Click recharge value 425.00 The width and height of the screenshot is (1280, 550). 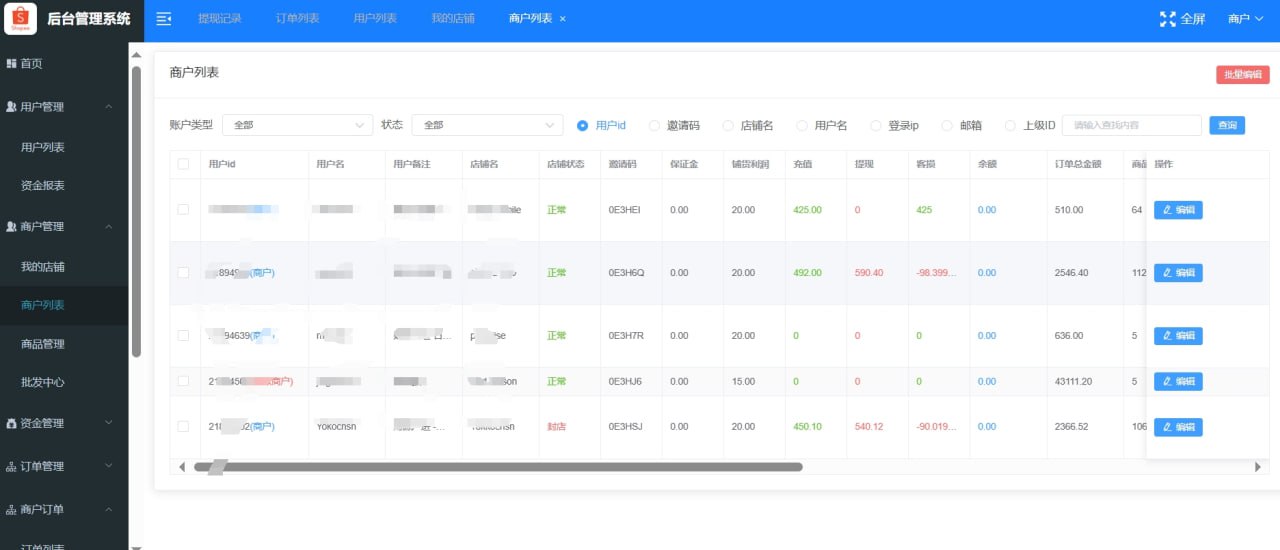tap(807, 210)
